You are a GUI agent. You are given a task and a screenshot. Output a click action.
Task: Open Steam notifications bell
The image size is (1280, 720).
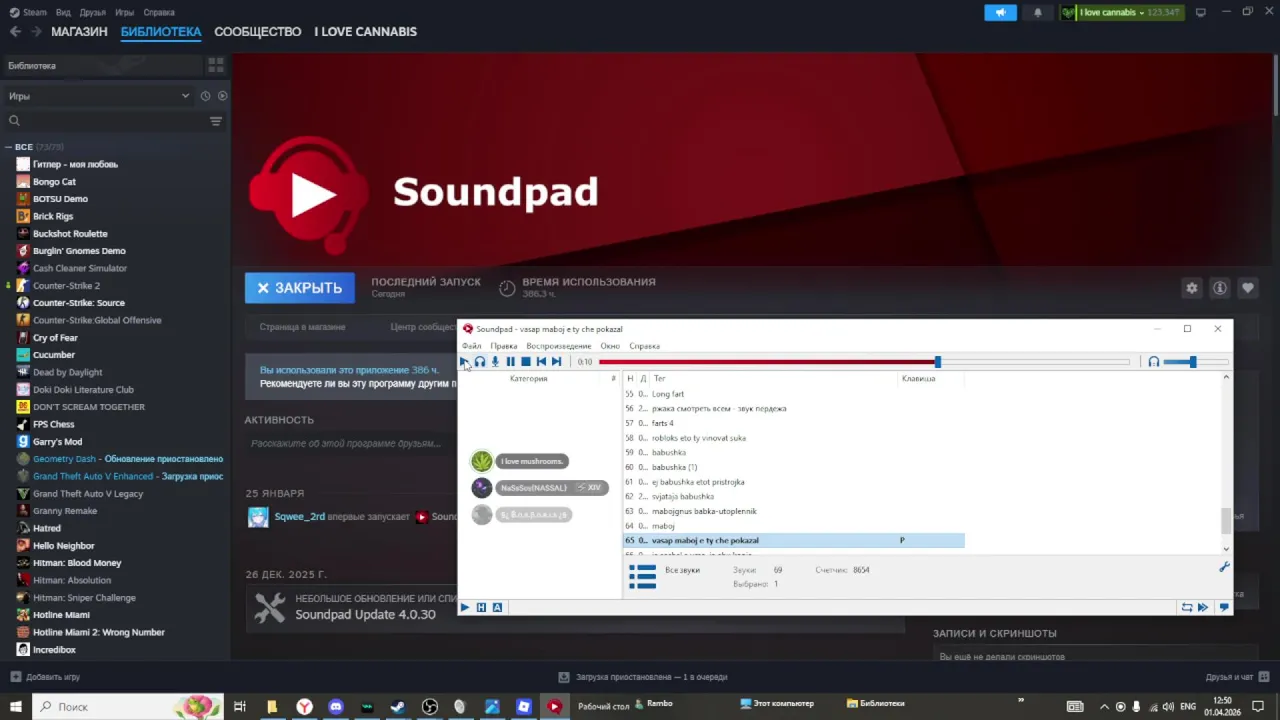(1037, 12)
